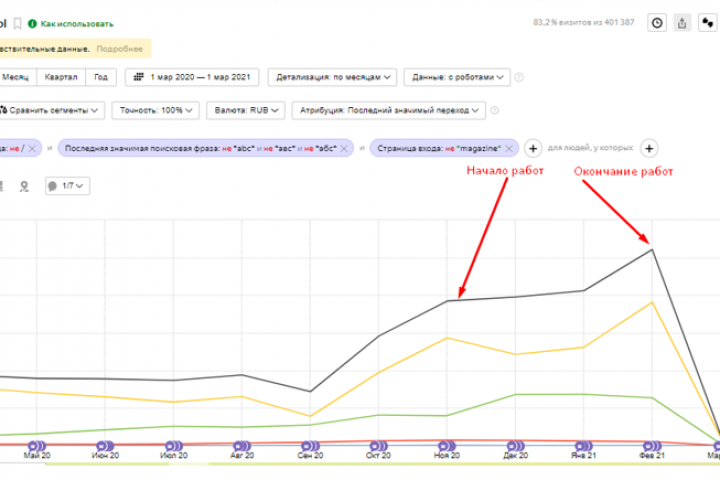Image resolution: width=720 pixels, height=480 pixels.
Task: Edit the 'Последняя значимая поисковая фраза' filter
Action: pos(201,148)
